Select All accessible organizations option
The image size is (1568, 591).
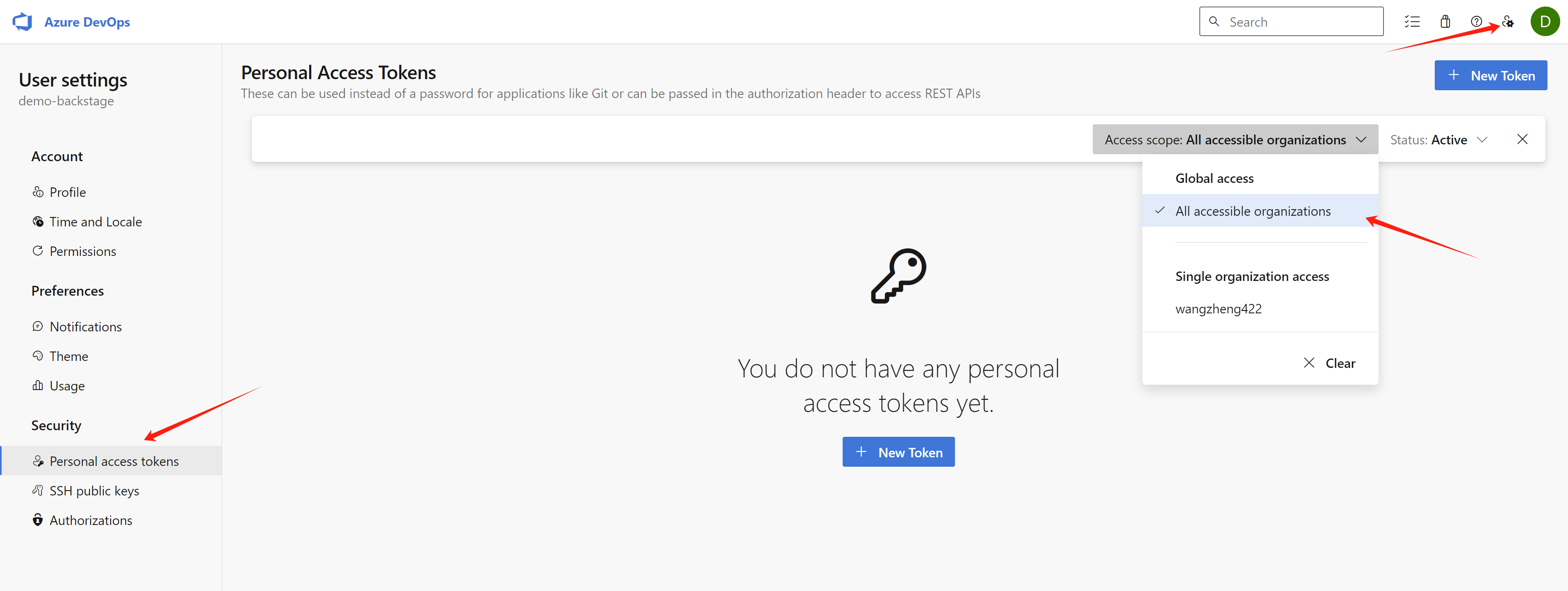pyautogui.click(x=1253, y=211)
